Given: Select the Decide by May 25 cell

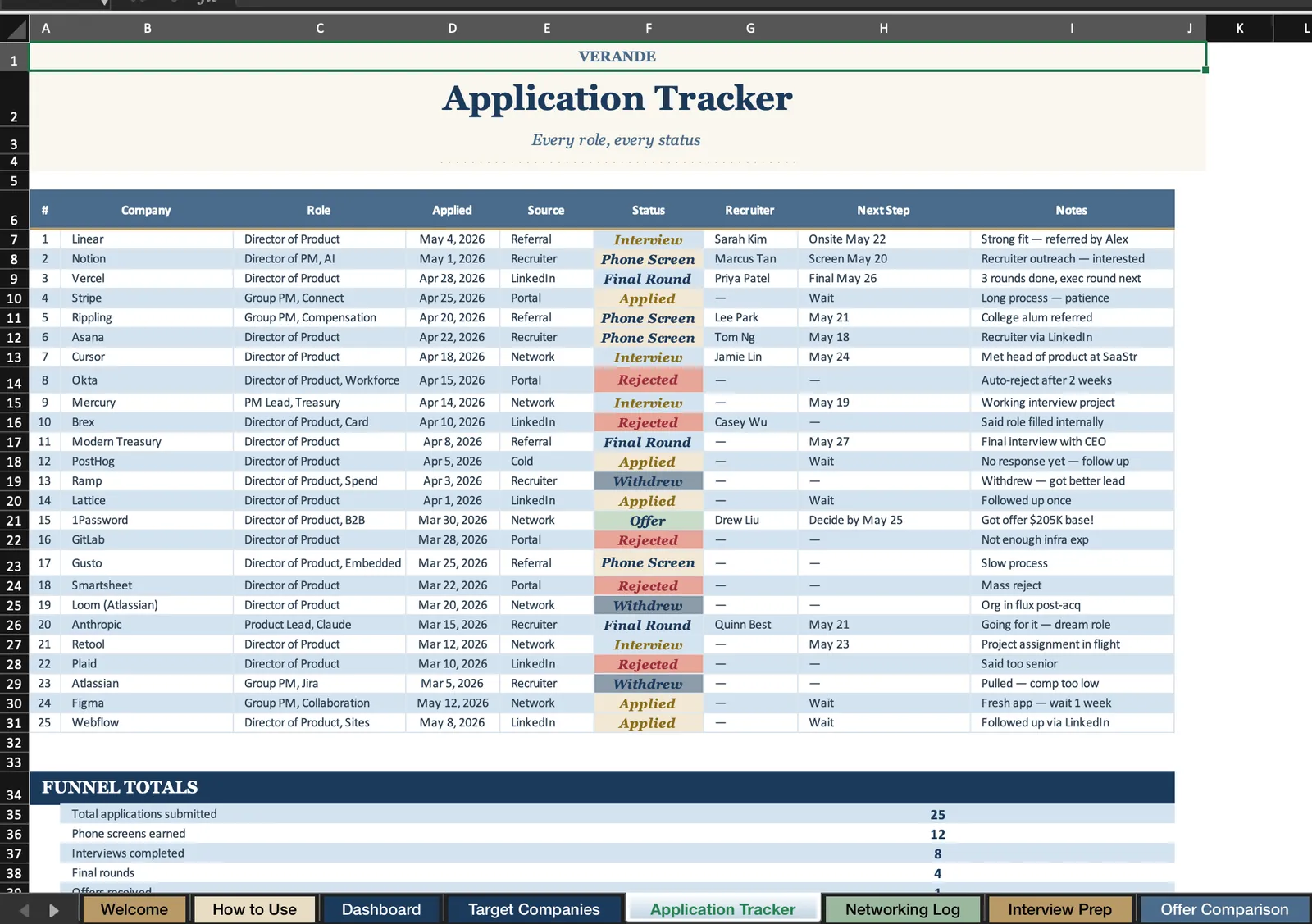Looking at the screenshot, I should click(x=883, y=521).
